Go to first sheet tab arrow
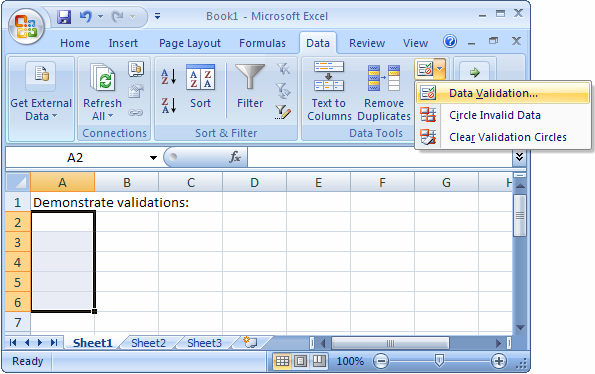 point(13,343)
